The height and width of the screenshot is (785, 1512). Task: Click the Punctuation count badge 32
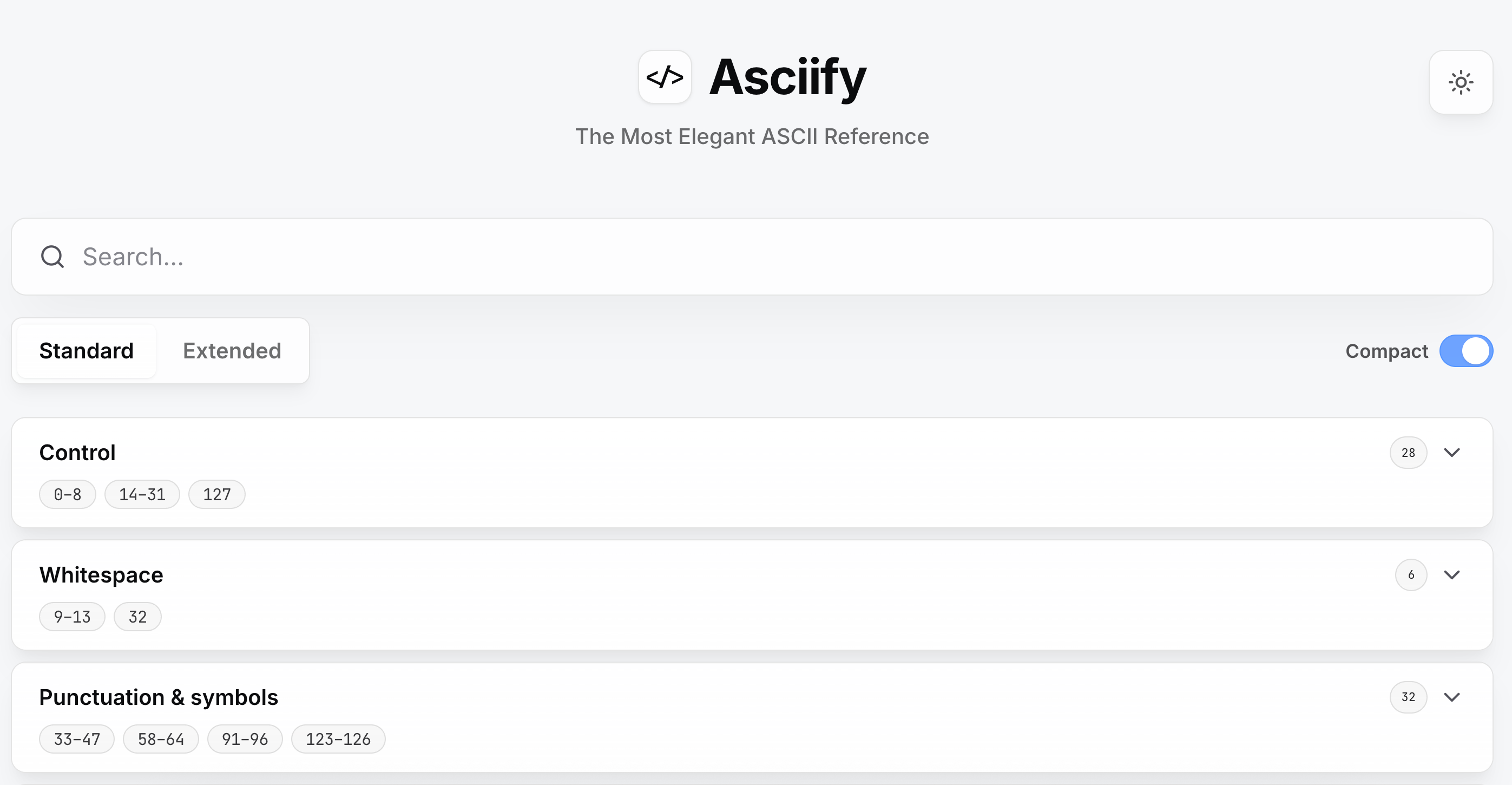[x=1408, y=697]
